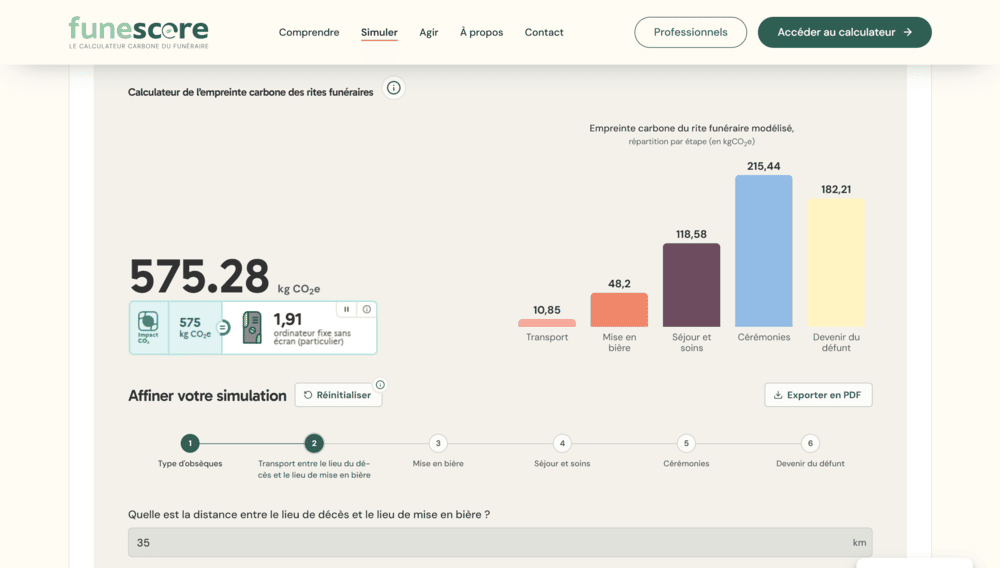
Task: Select step 2 Transport circle
Action: 314,443
